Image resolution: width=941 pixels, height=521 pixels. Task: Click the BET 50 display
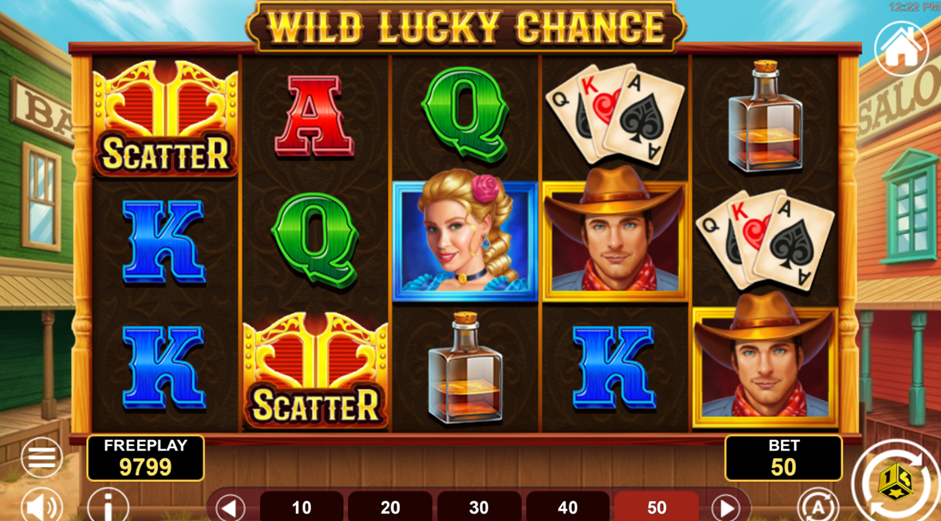point(784,458)
